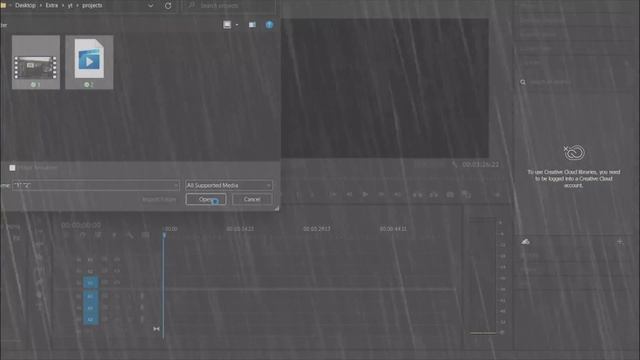The width and height of the screenshot is (640, 360).
Task: Click the cloud sync icon in Libraries panel
Action: click(525, 242)
